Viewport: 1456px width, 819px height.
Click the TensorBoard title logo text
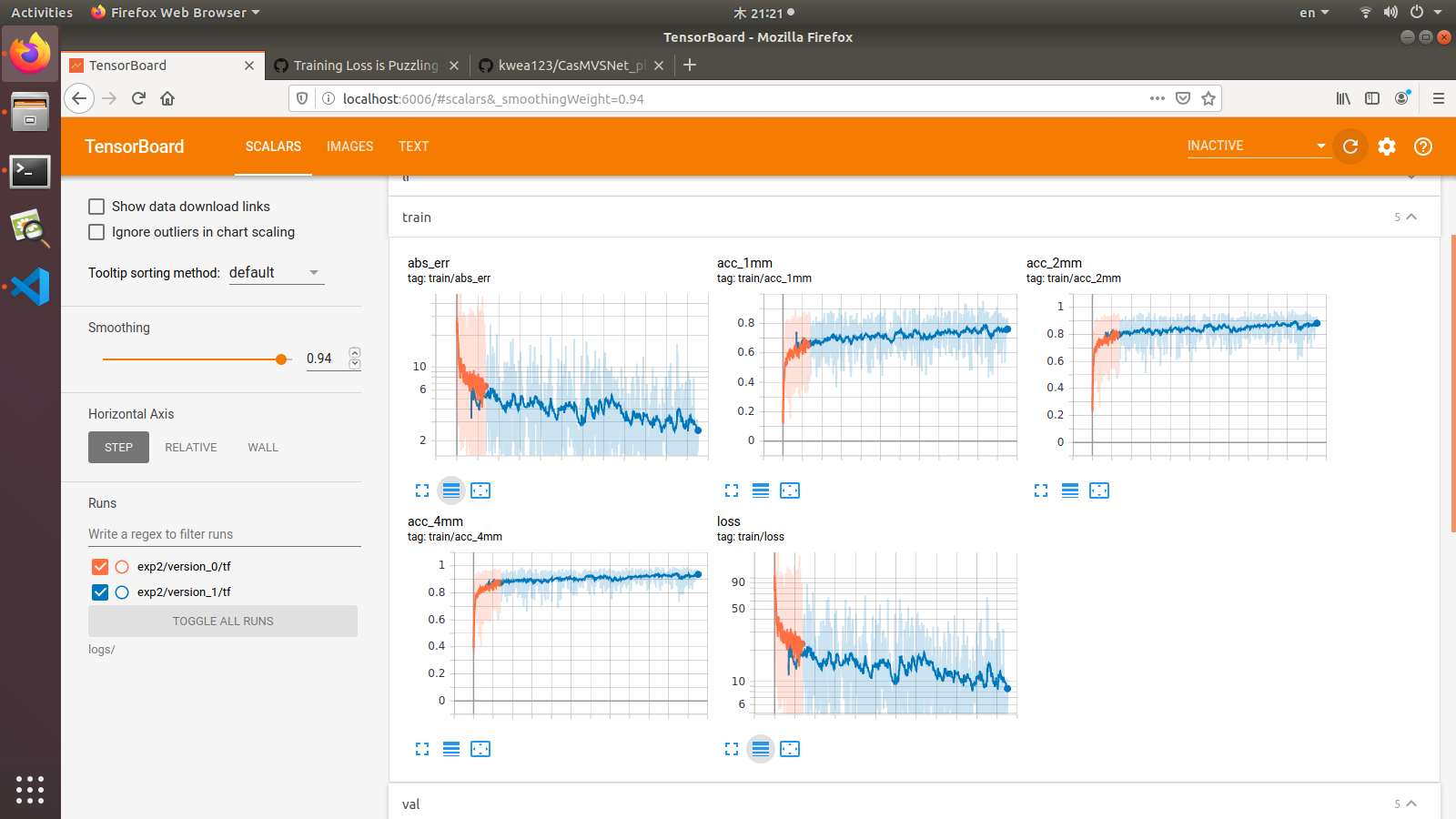pyautogui.click(x=135, y=147)
